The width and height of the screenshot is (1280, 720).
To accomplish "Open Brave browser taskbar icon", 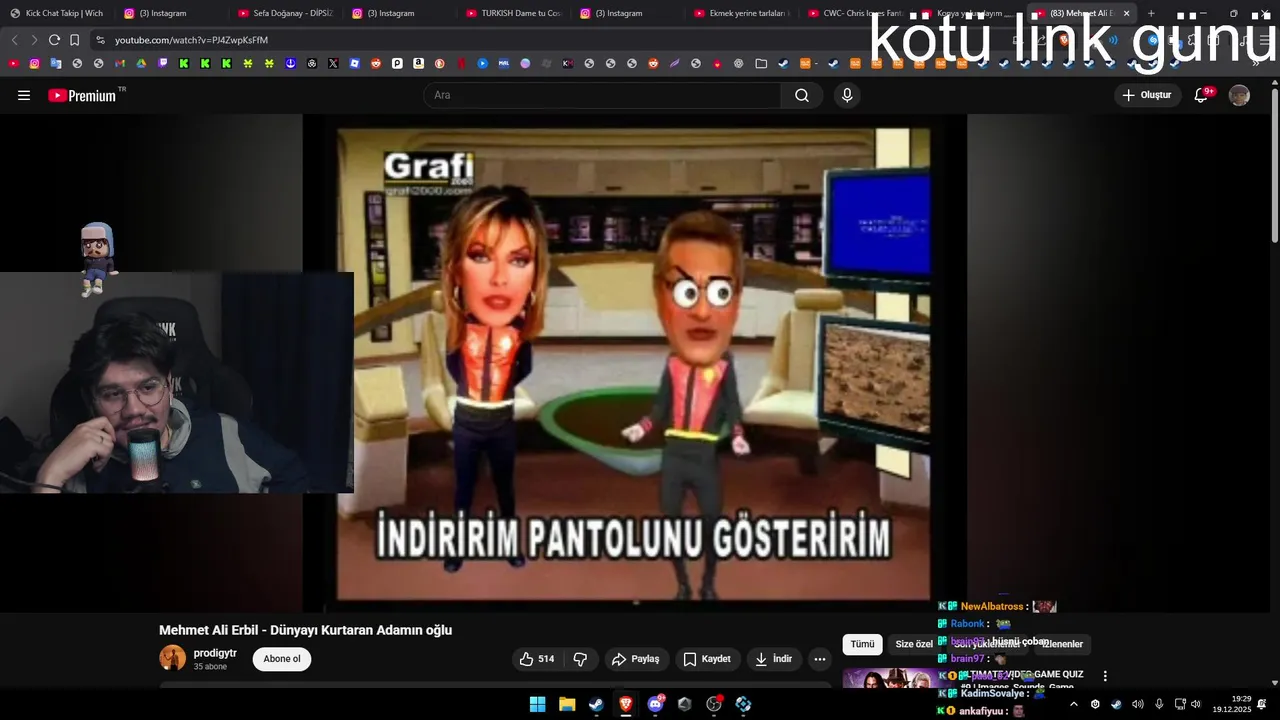I will tap(626, 704).
